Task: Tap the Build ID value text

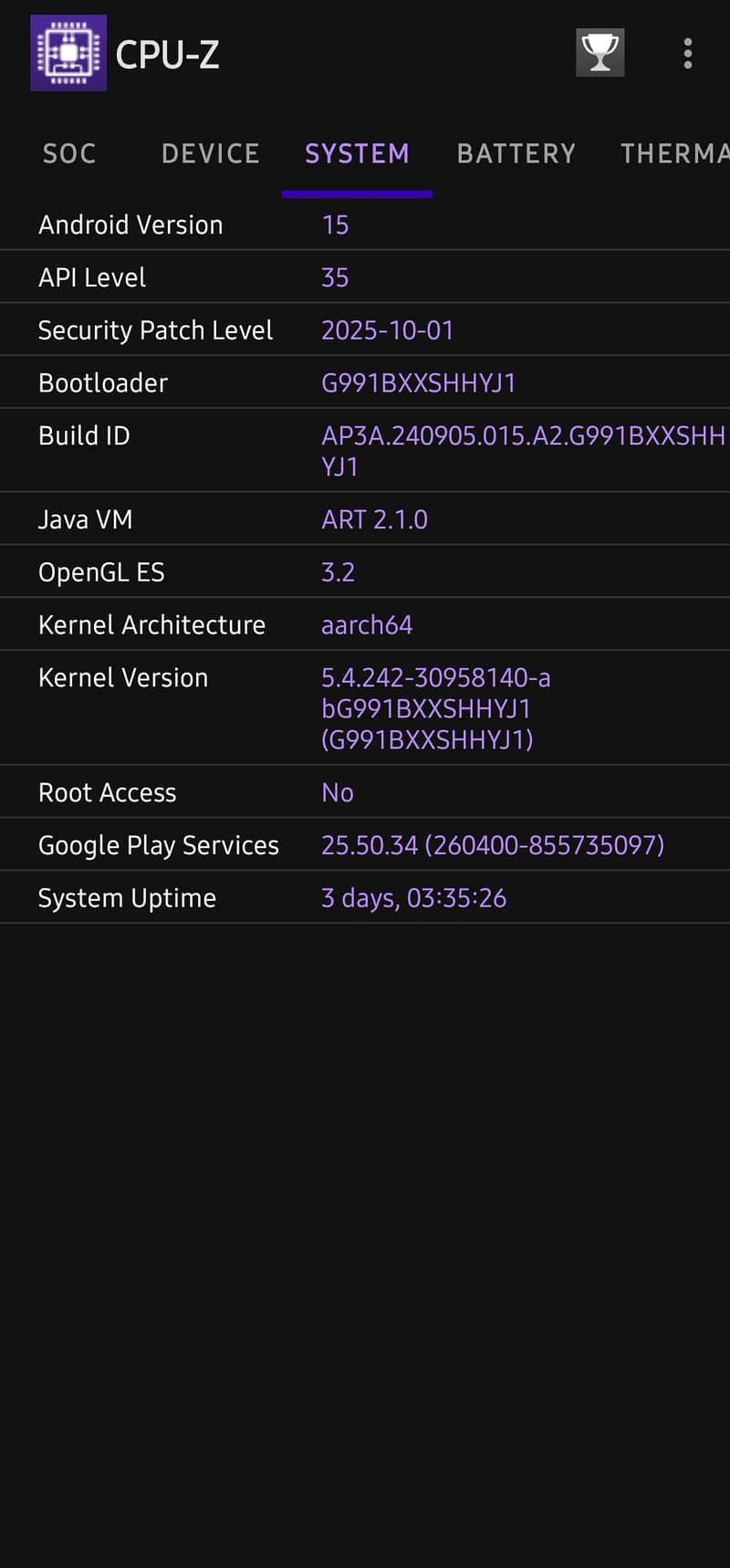Action: coord(523,451)
